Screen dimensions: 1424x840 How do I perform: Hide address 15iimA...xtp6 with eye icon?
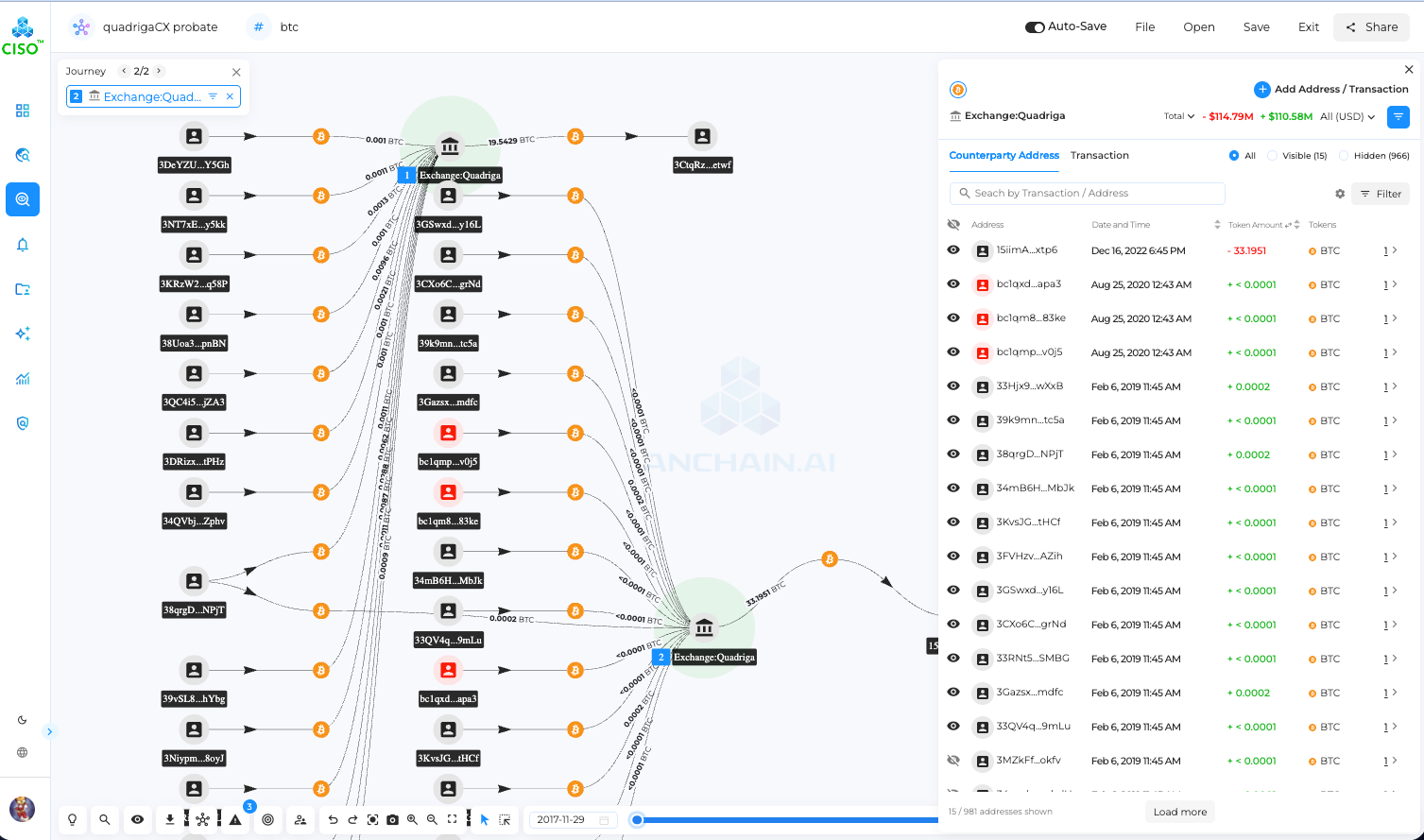point(953,250)
